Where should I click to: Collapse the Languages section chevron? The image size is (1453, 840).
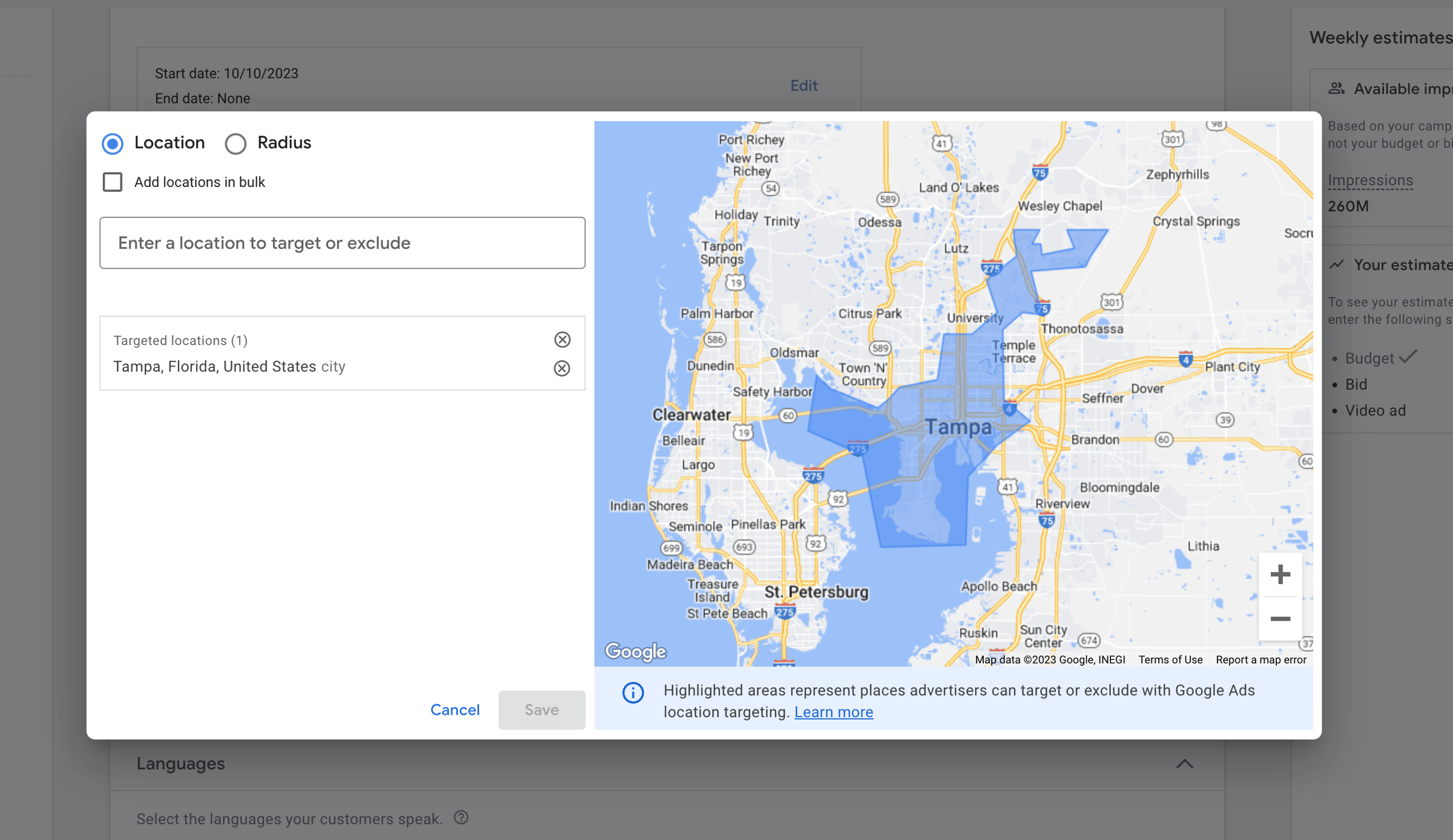coord(1184,764)
